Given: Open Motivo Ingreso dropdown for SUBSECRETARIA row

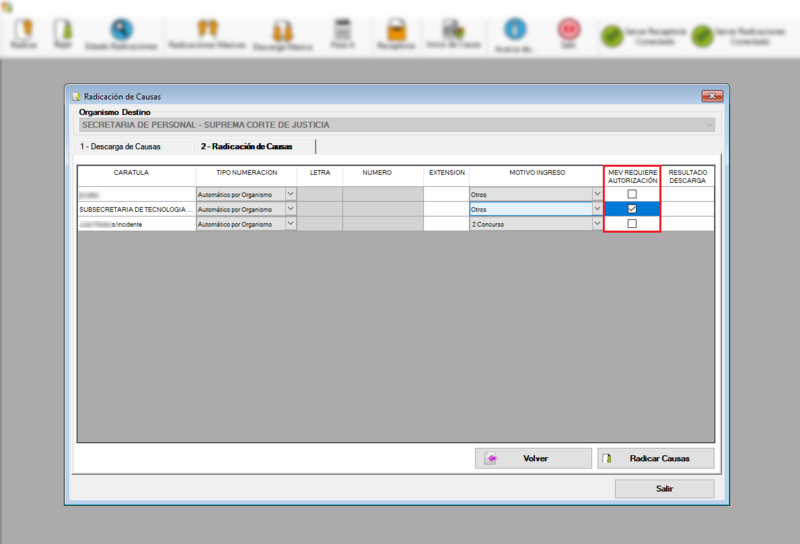Looking at the screenshot, I should [x=597, y=209].
